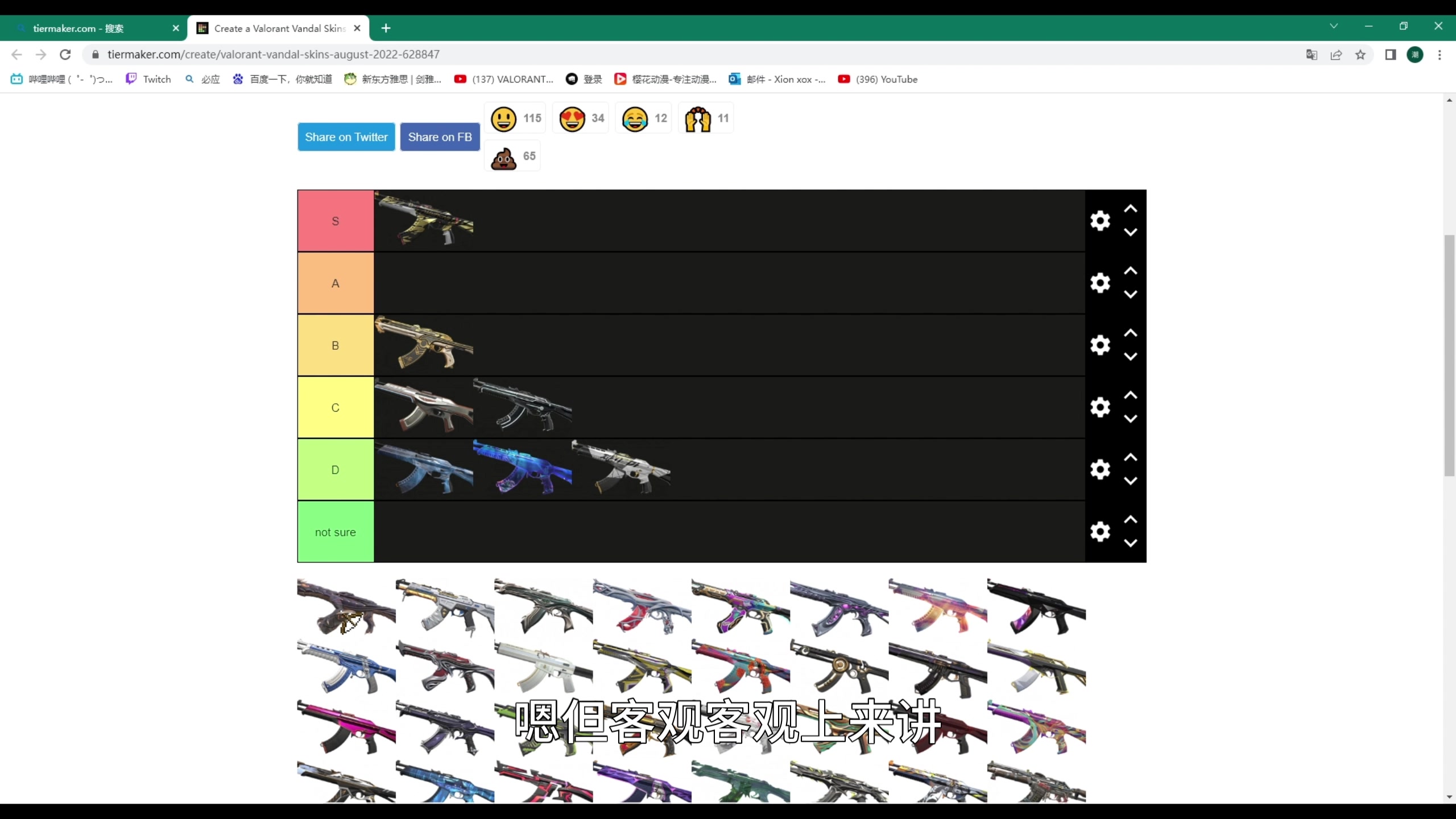Click the S tier settings gear icon
Viewport: 1456px width, 819px height.
1100,220
